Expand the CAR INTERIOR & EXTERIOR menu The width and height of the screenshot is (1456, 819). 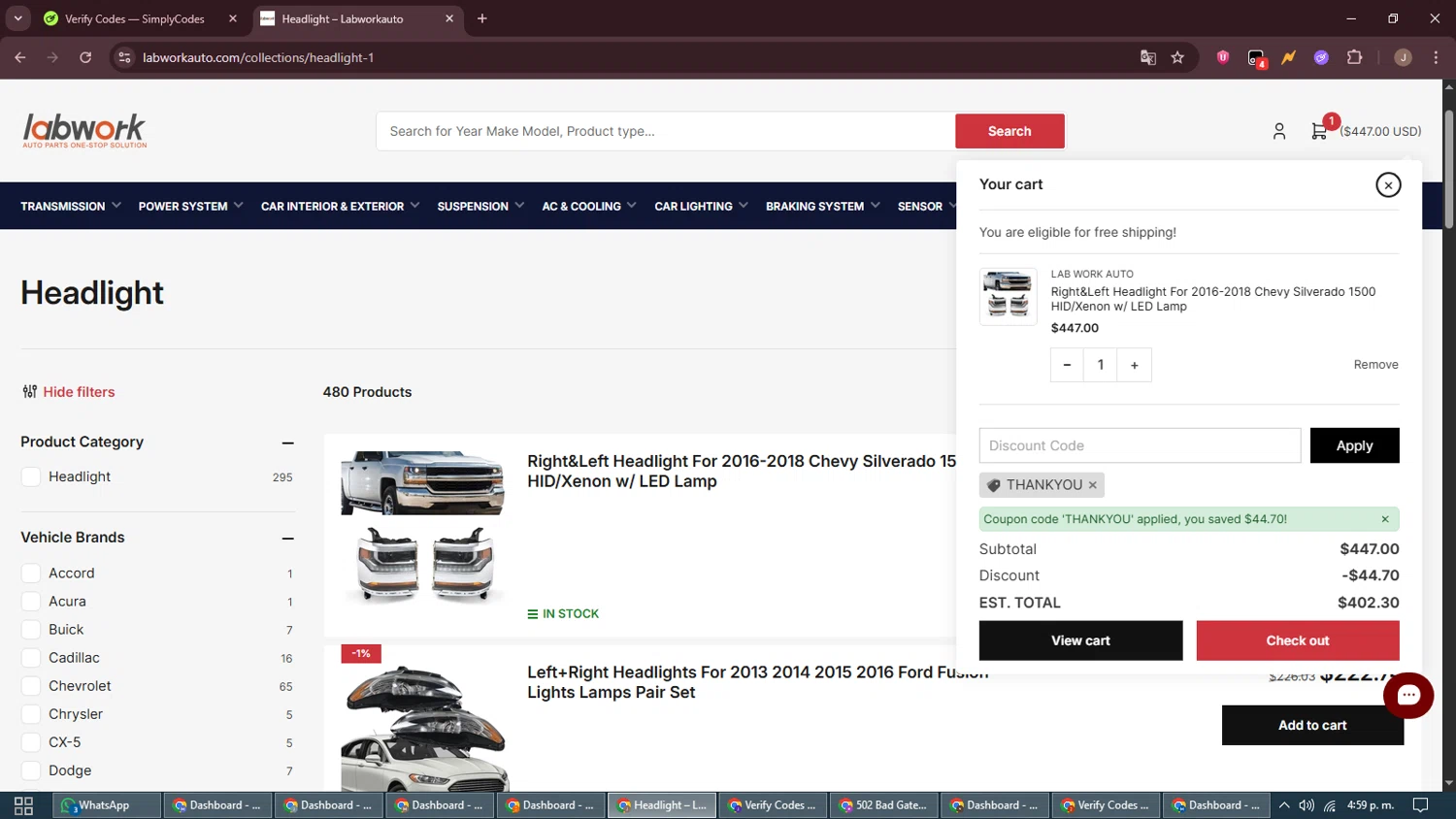(x=340, y=206)
